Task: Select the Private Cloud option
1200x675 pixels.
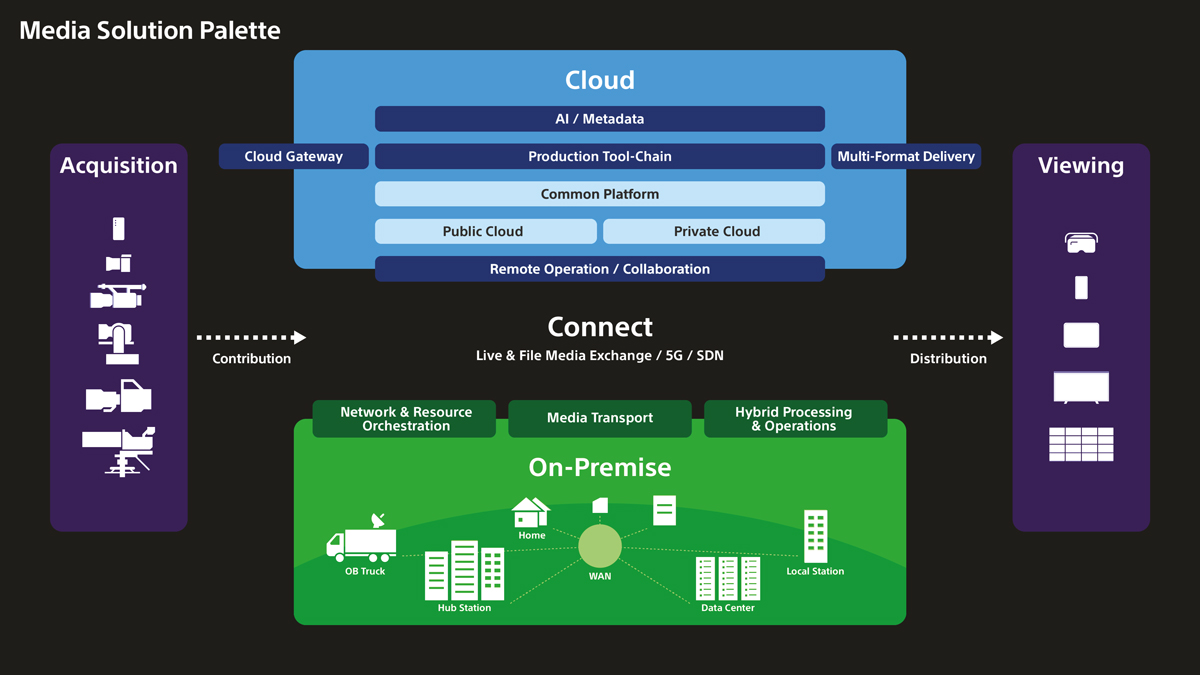Action: click(x=714, y=231)
